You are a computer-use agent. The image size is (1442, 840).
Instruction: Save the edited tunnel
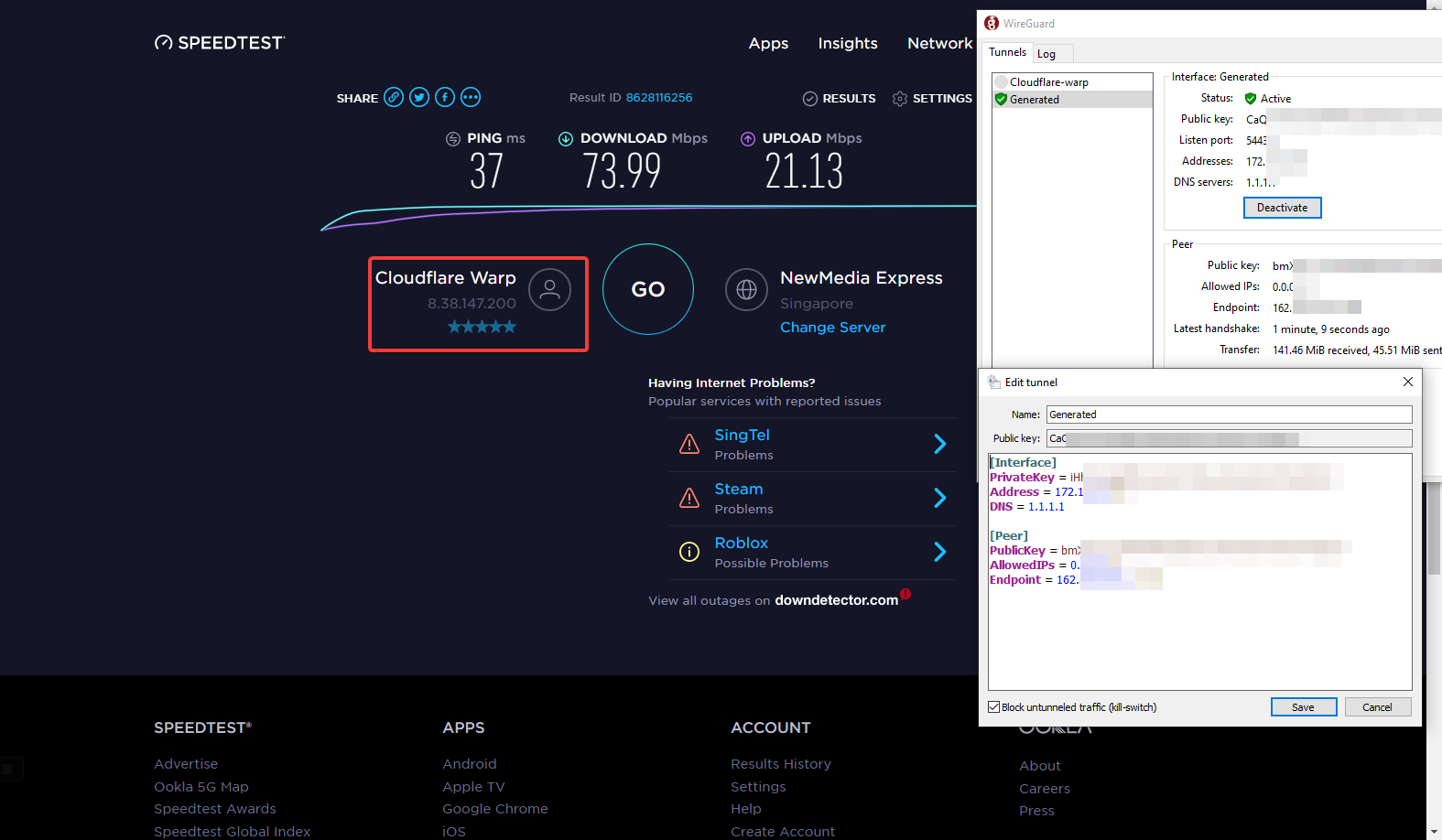(1303, 707)
